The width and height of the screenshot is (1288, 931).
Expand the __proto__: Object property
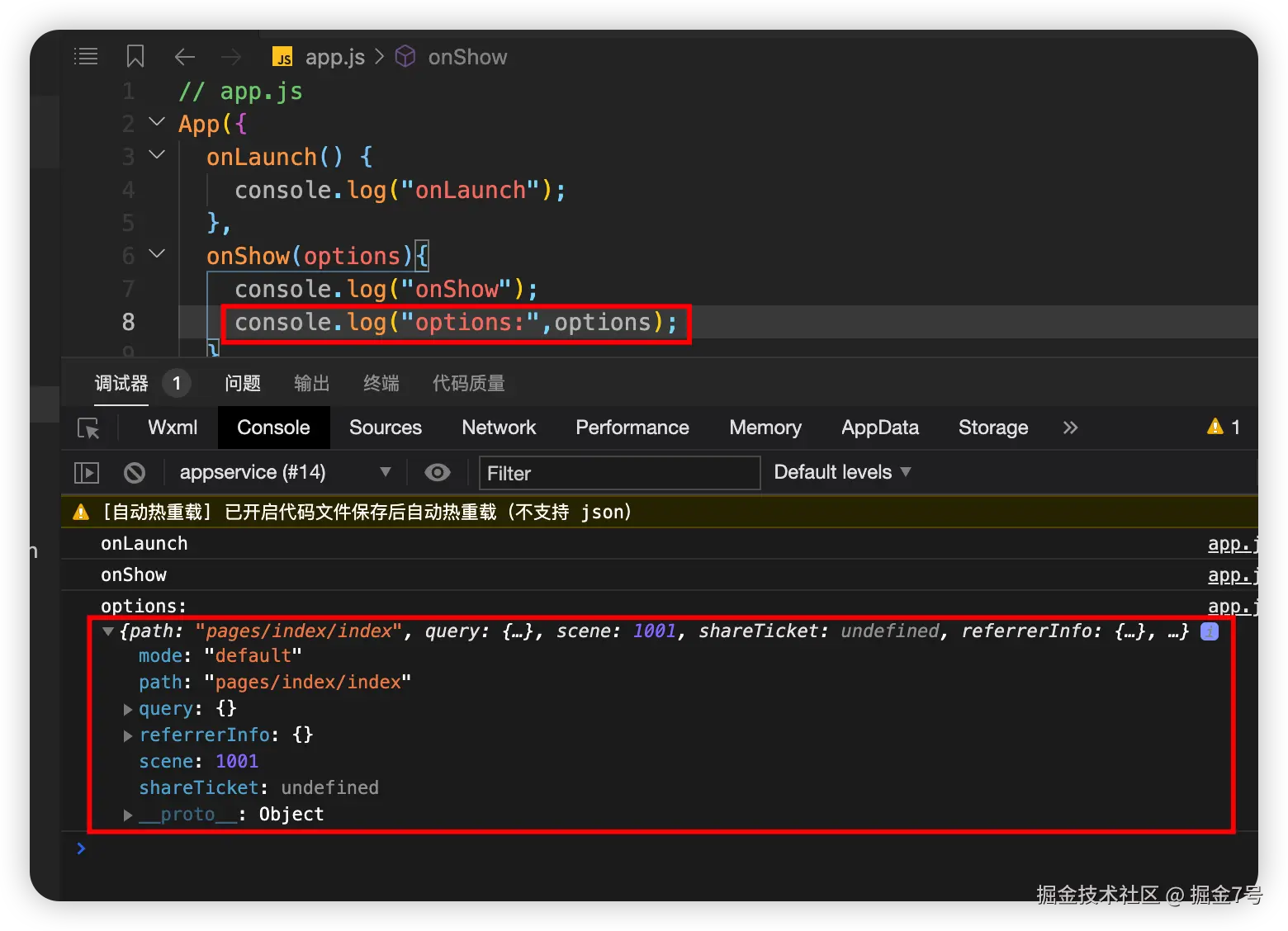(127, 815)
